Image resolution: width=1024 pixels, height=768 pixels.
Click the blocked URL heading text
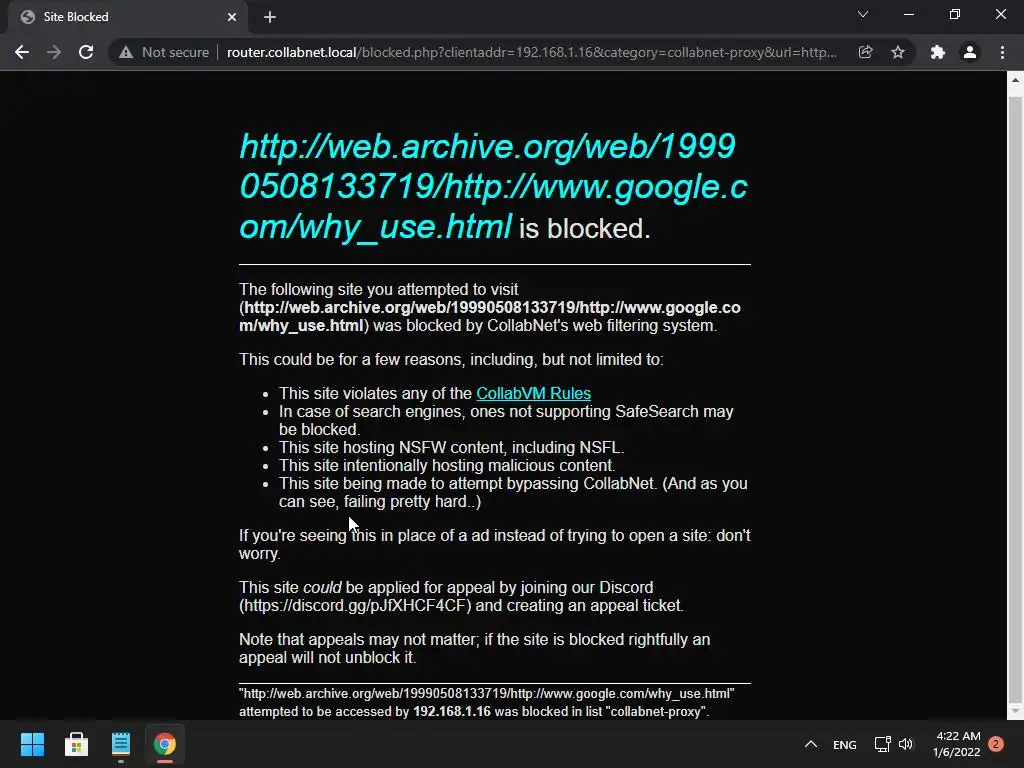point(494,186)
